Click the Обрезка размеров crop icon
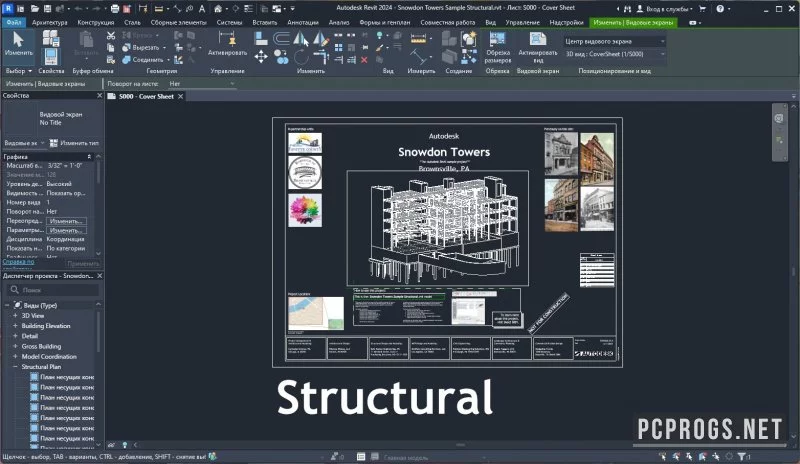 tap(497, 46)
